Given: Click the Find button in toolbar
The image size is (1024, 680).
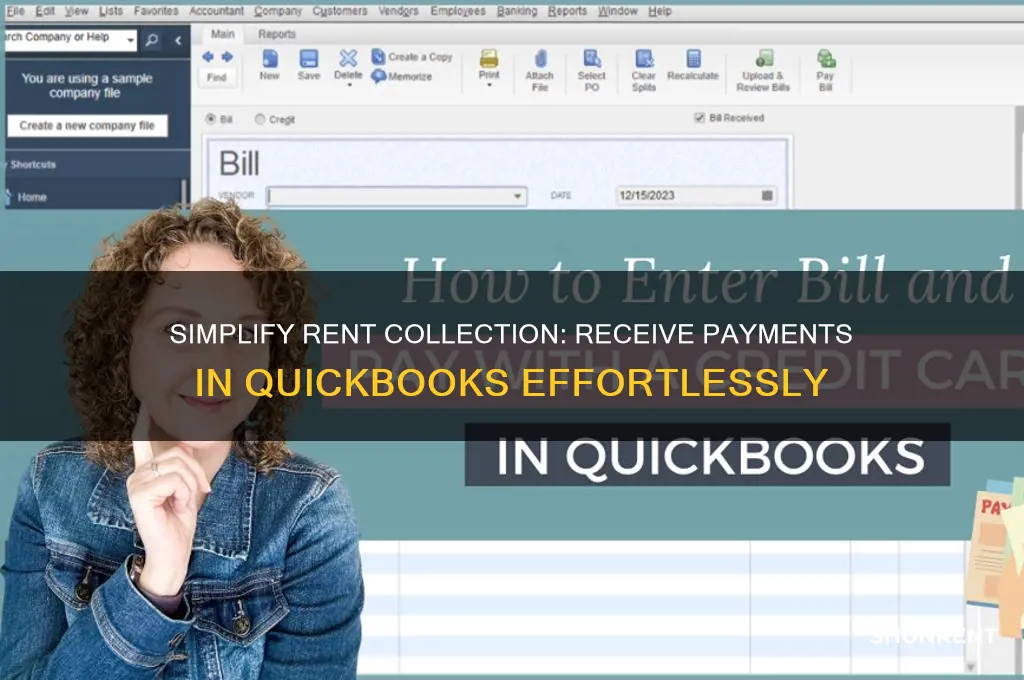Looking at the screenshot, I should 216,77.
